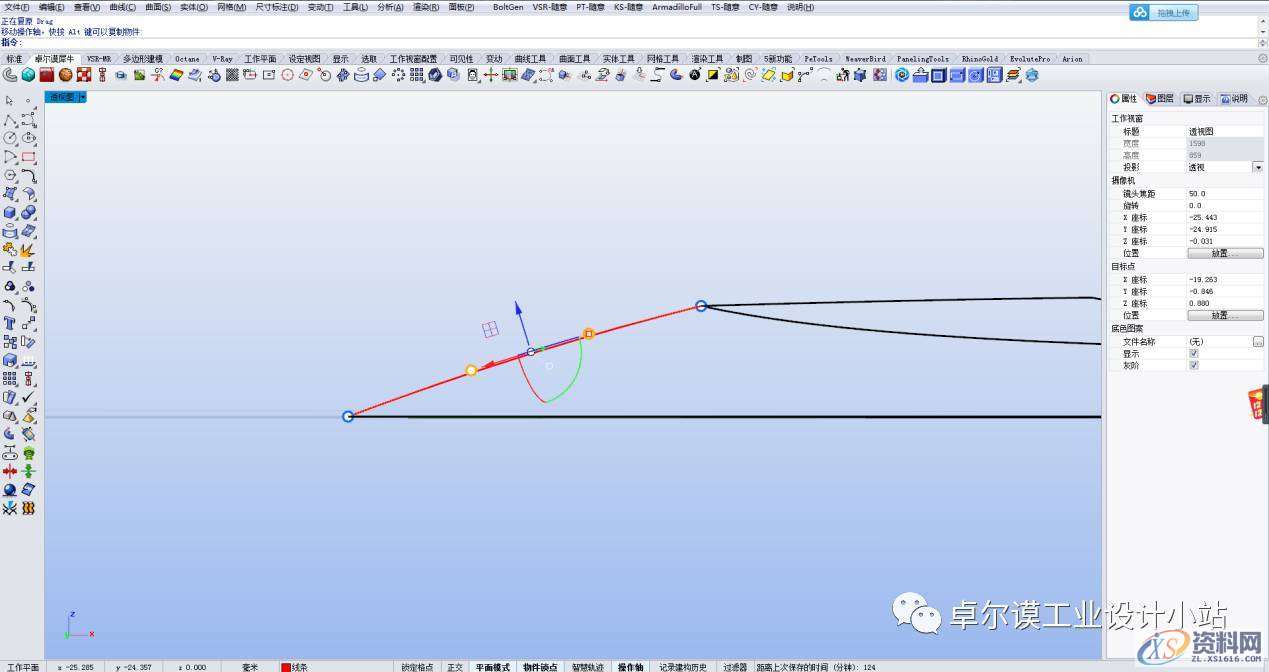Click the red layer color swatch in status bar
Viewport: 1269px width, 672px height.
tap(286, 667)
